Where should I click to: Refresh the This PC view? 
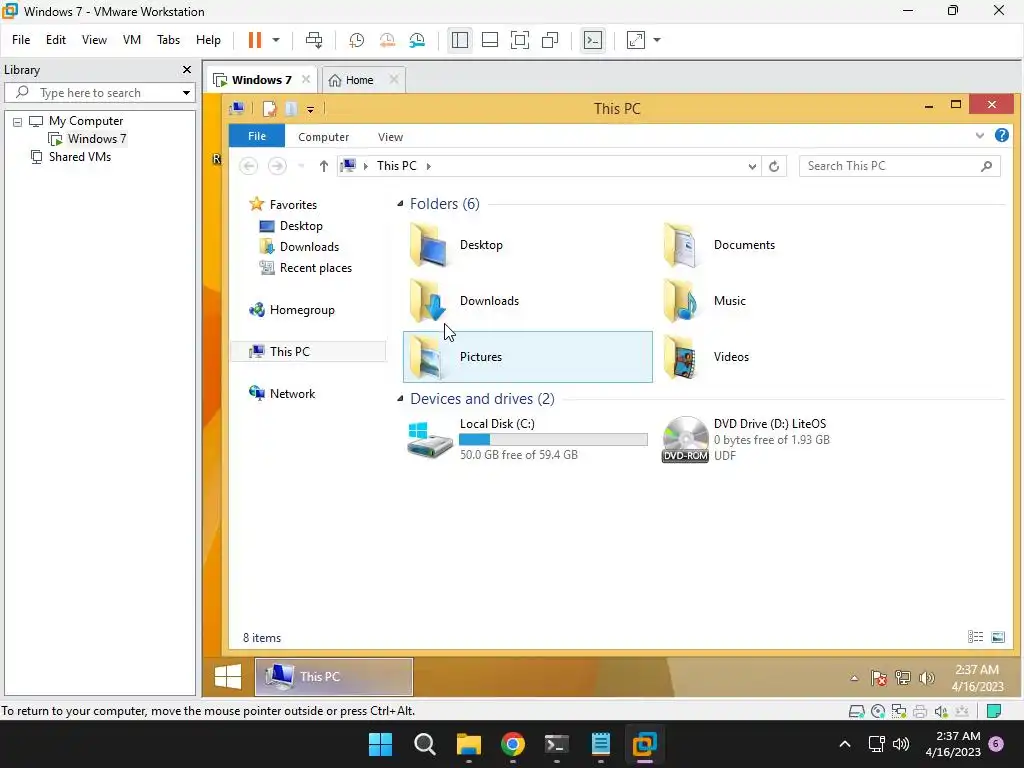pos(774,166)
